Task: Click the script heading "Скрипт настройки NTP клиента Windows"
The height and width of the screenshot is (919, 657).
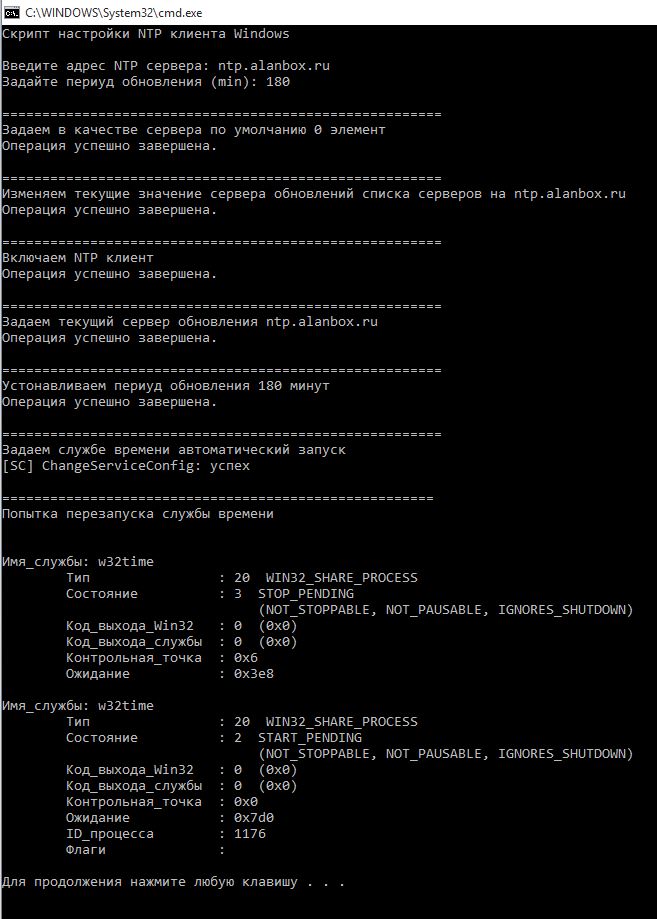Action: 145,34
